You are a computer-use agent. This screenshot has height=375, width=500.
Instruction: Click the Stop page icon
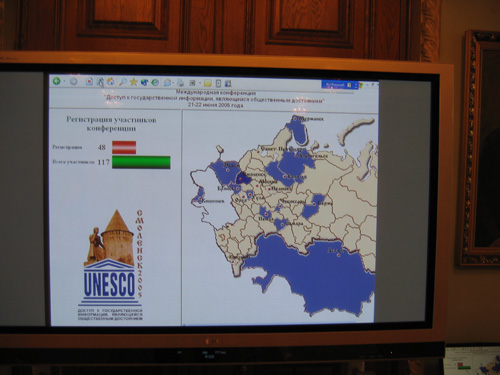89,82
